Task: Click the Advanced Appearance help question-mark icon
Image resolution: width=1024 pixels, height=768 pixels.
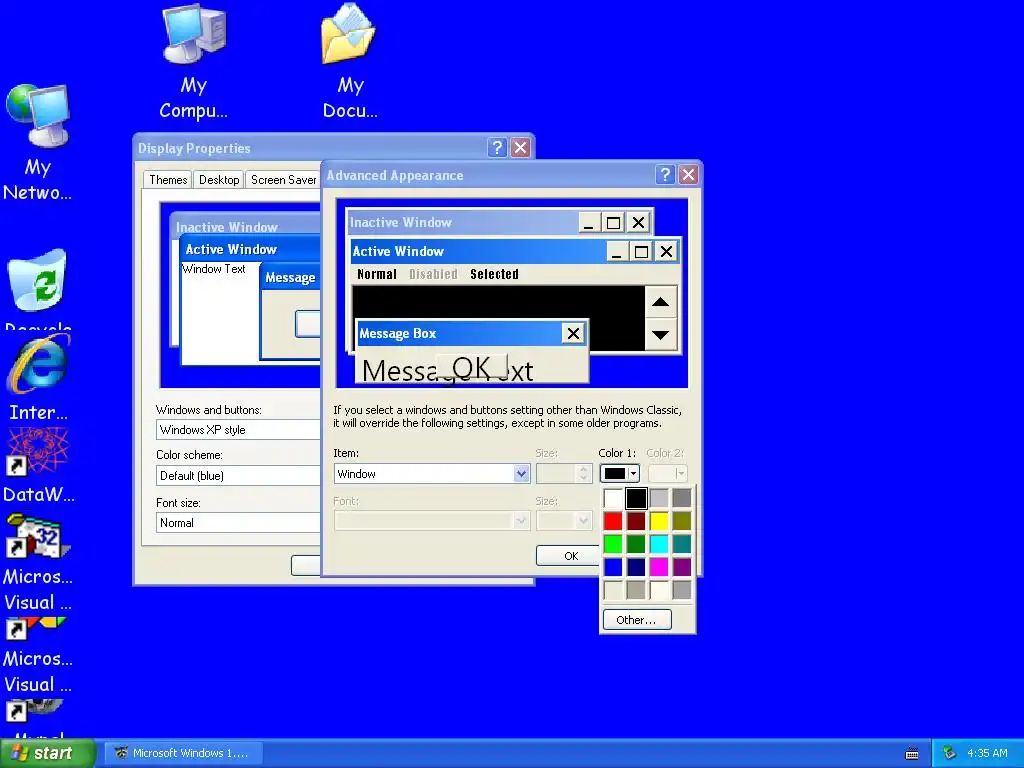Action: (x=665, y=174)
